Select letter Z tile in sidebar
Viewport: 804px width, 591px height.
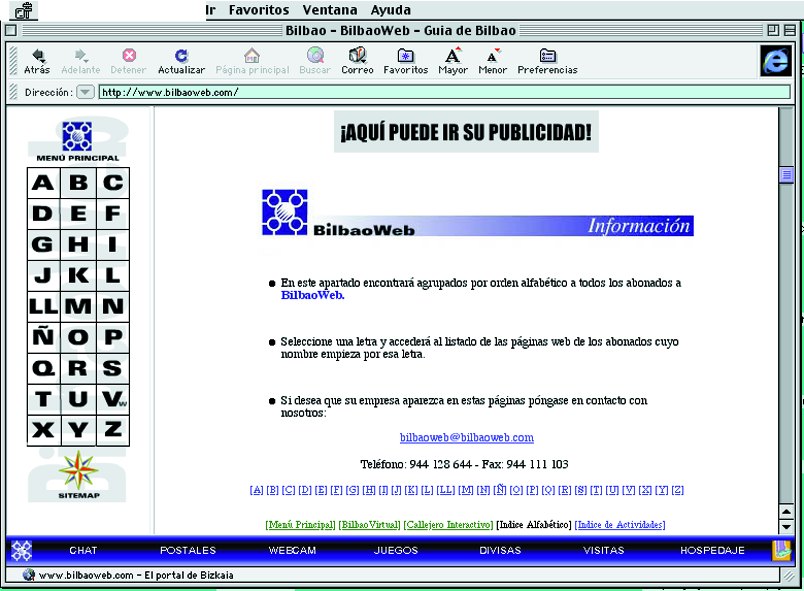113,430
